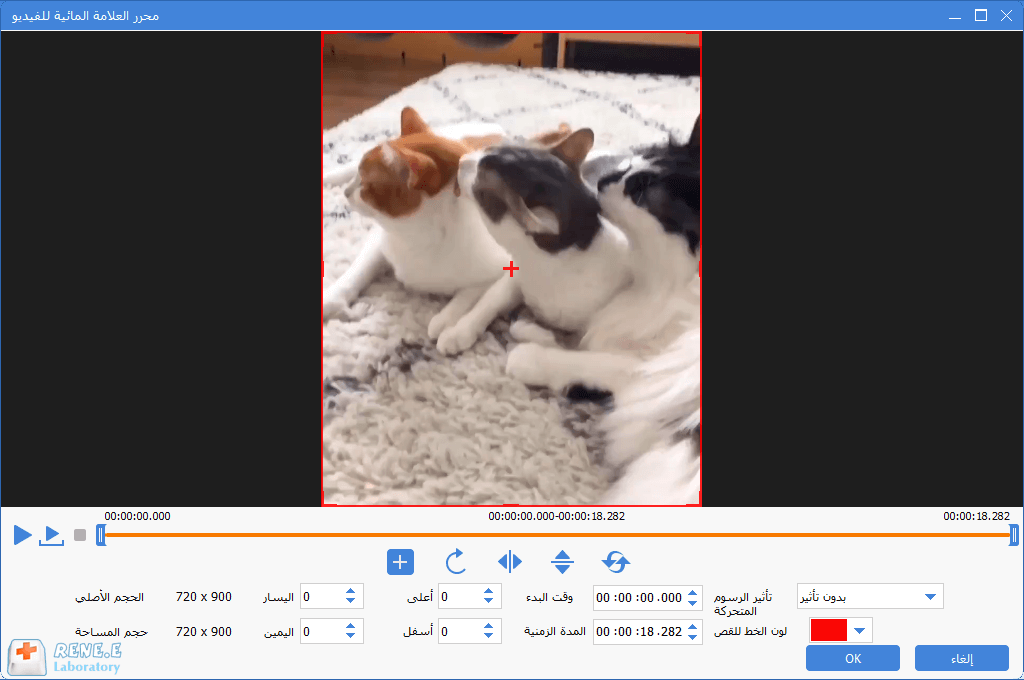
Task: Rotate the video clockwise
Action: click(x=456, y=562)
